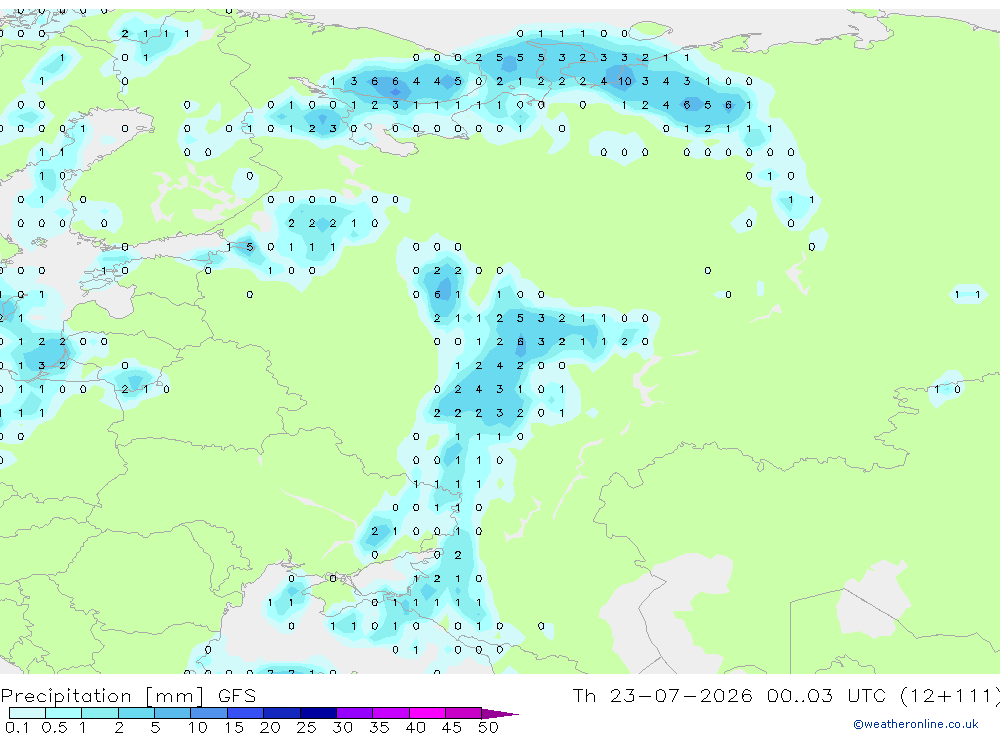Click the 0.5–1 mm legend color swatch
The height and width of the screenshot is (733, 1000).
click(64, 713)
